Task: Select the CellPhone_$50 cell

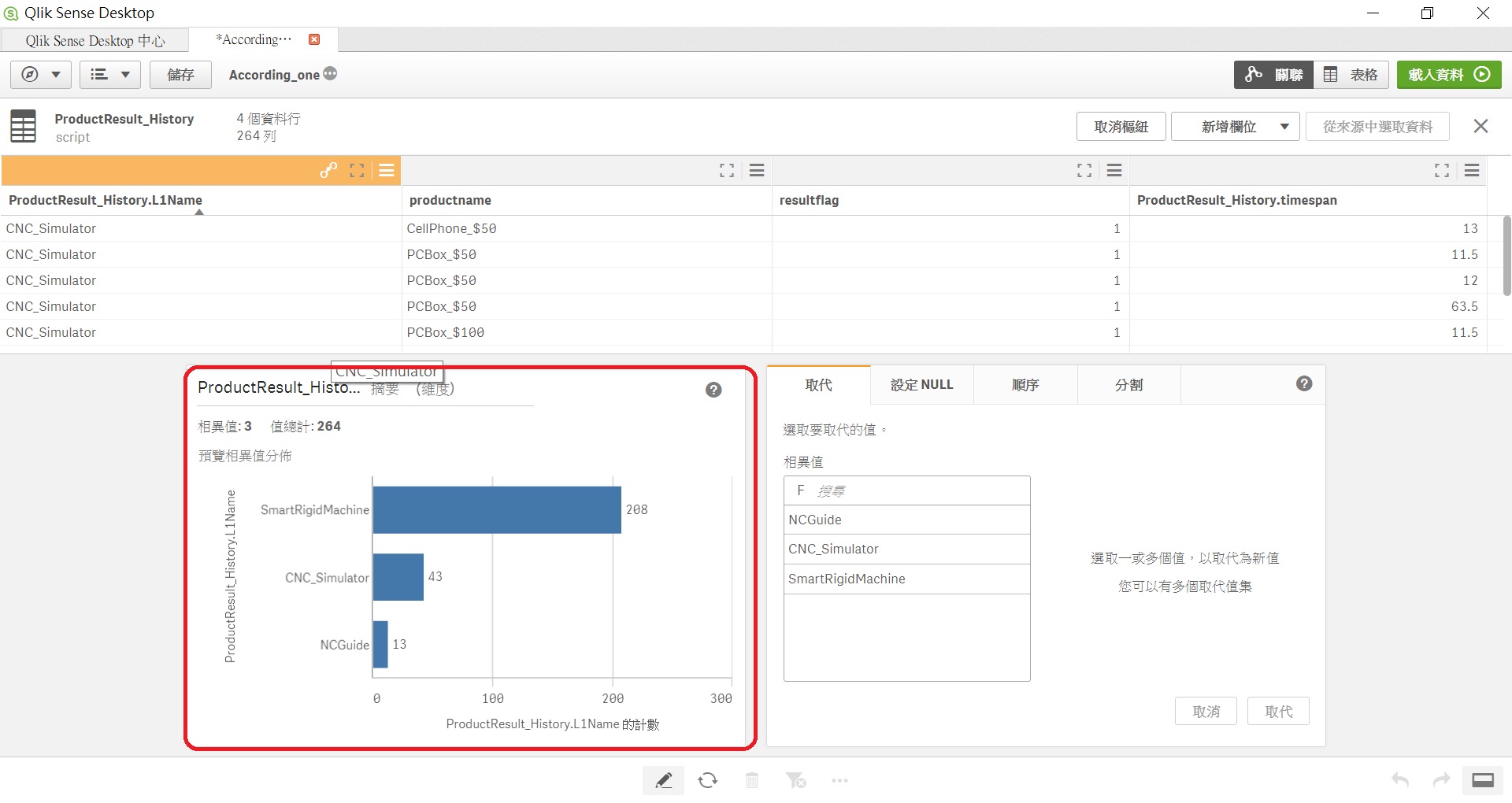Action: click(587, 228)
